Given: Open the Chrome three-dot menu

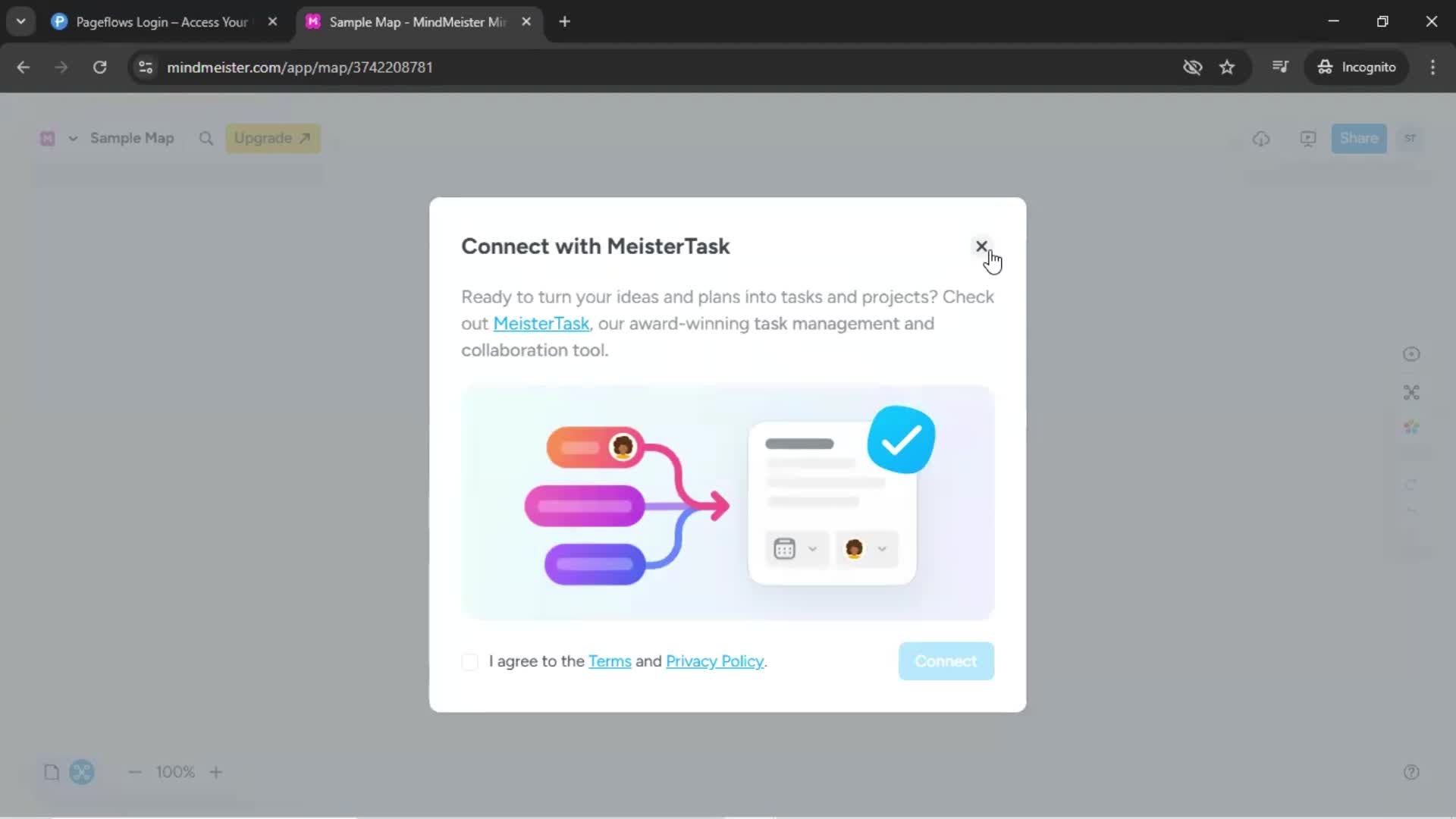Looking at the screenshot, I should 1432,67.
